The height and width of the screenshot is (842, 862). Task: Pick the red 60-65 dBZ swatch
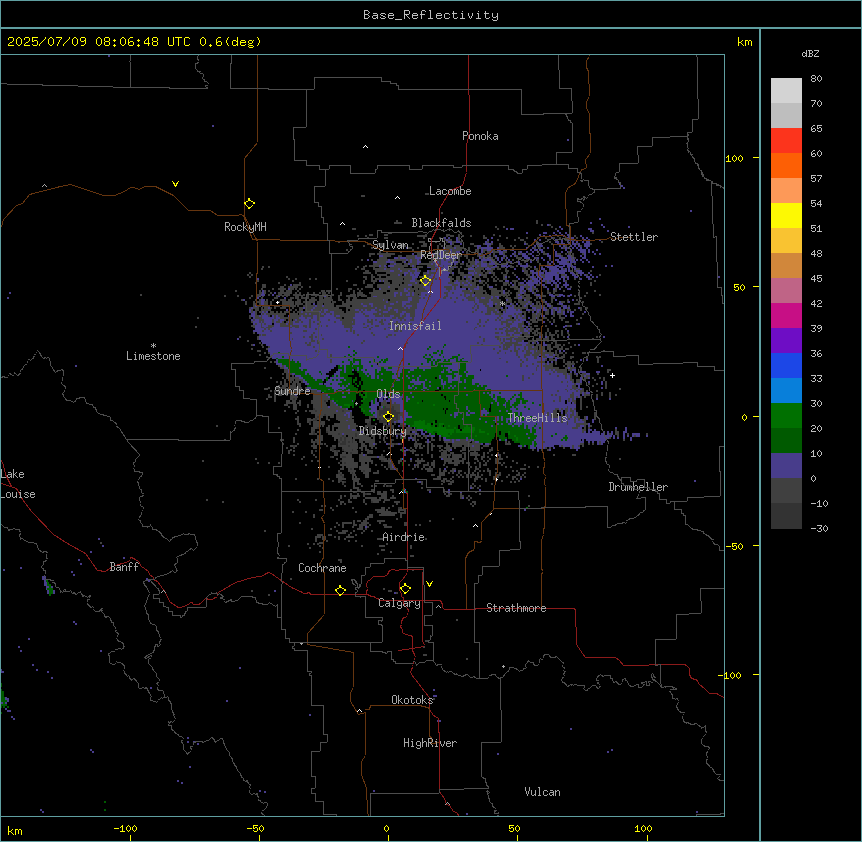786,141
